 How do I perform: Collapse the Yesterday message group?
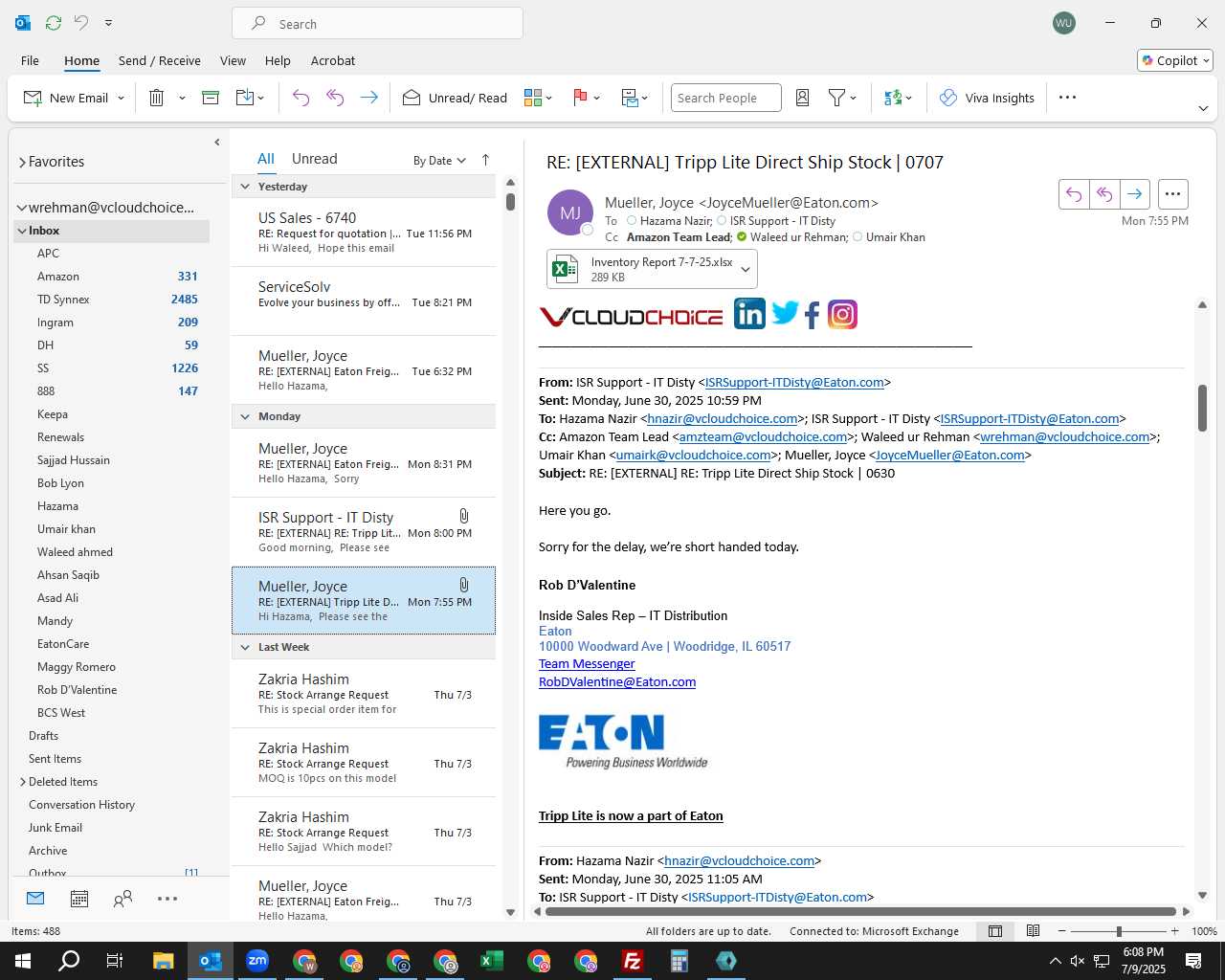coord(245,187)
